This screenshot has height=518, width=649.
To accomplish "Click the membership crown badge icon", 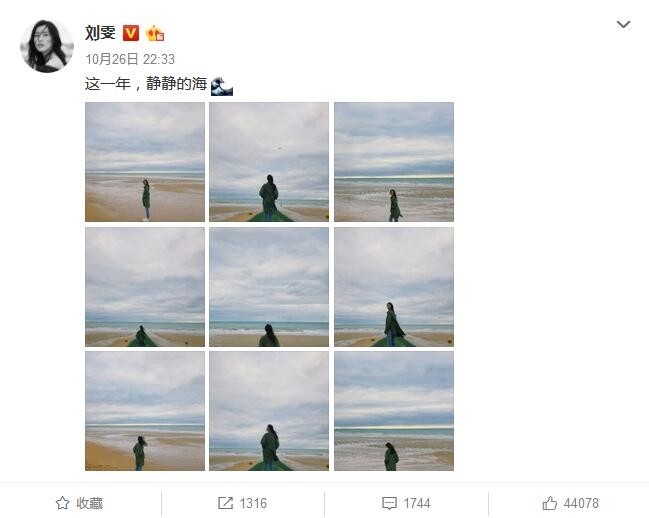I will (155, 33).
